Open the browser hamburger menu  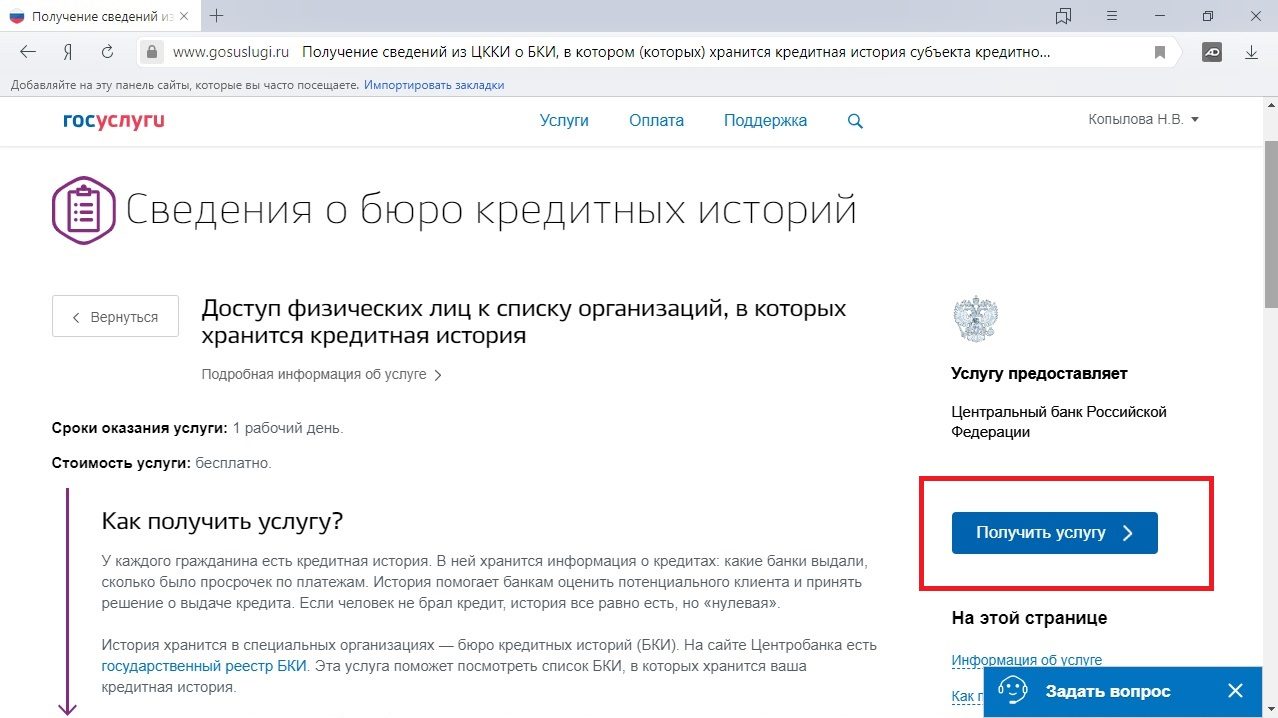(1112, 16)
